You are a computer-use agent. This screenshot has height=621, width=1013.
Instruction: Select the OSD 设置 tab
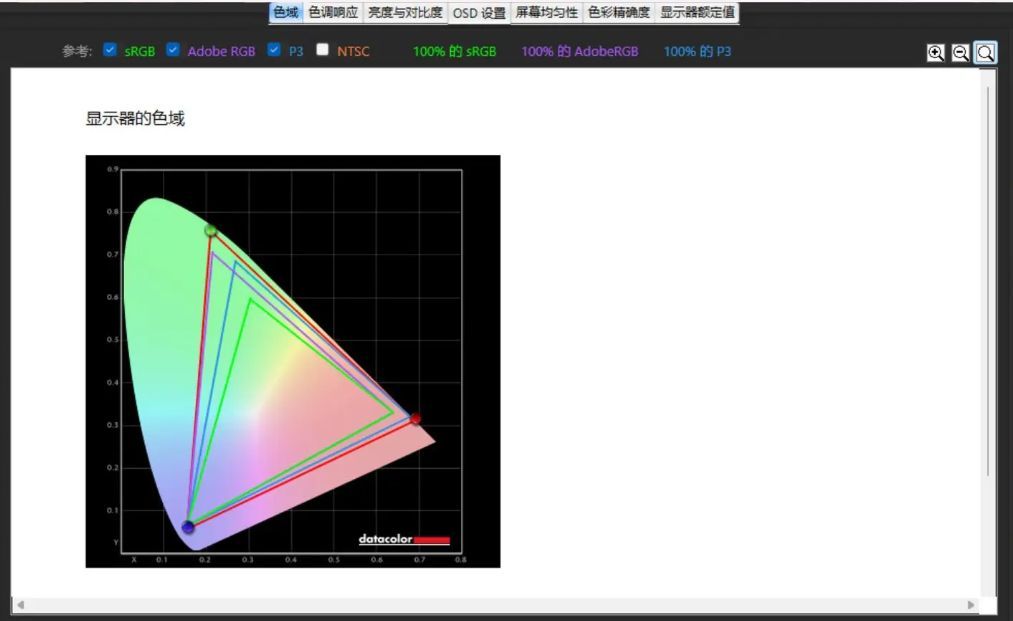pos(479,13)
